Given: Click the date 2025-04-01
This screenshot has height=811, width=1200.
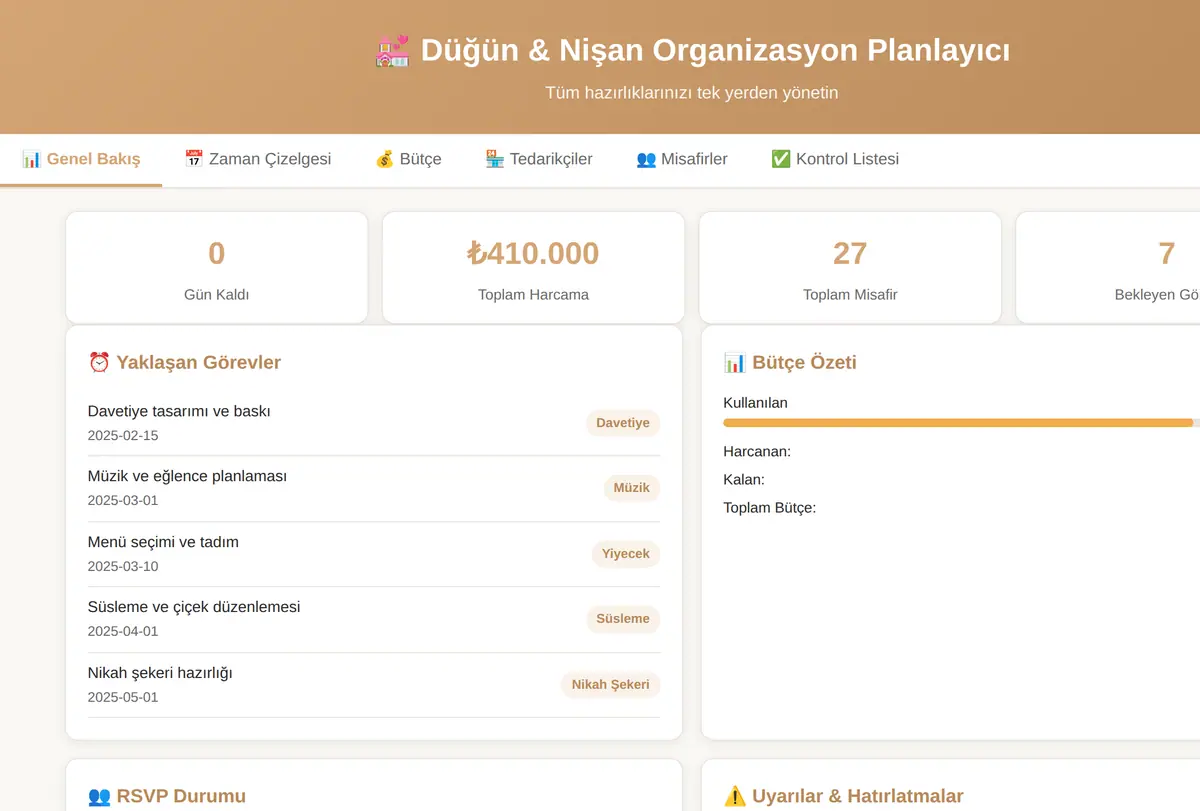Looking at the screenshot, I should coord(123,631).
